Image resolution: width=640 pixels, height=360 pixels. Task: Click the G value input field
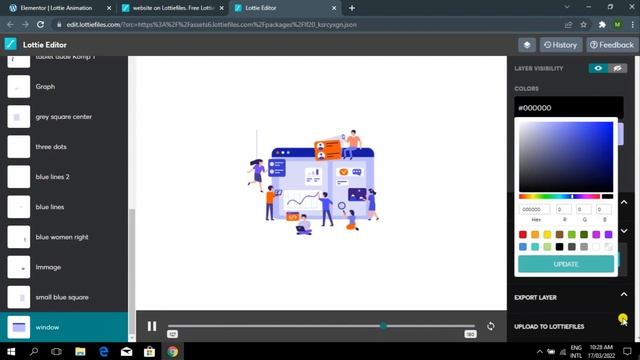tap(584, 209)
